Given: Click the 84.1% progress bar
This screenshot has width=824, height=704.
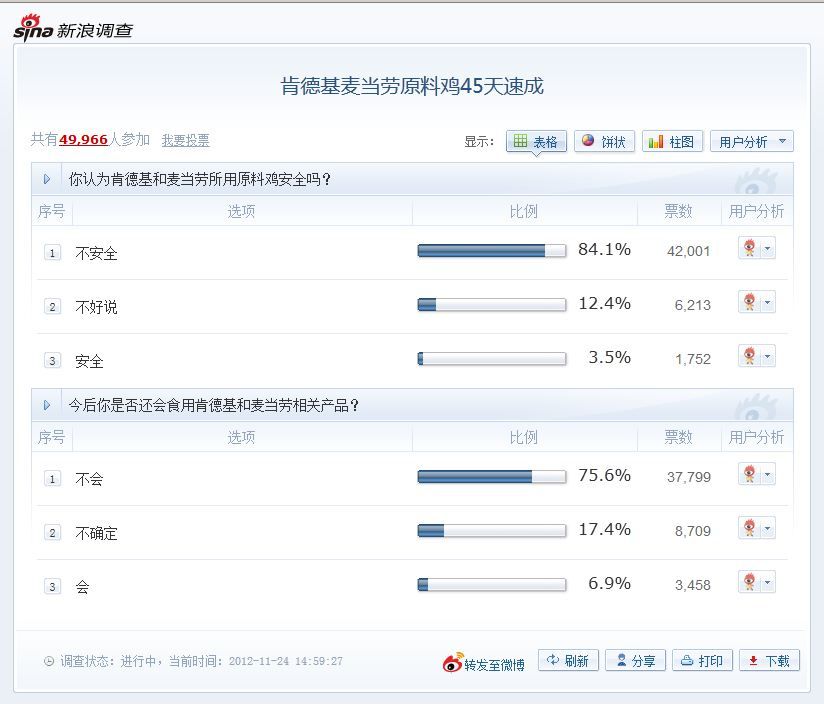Looking at the screenshot, I should pos(492,251).
